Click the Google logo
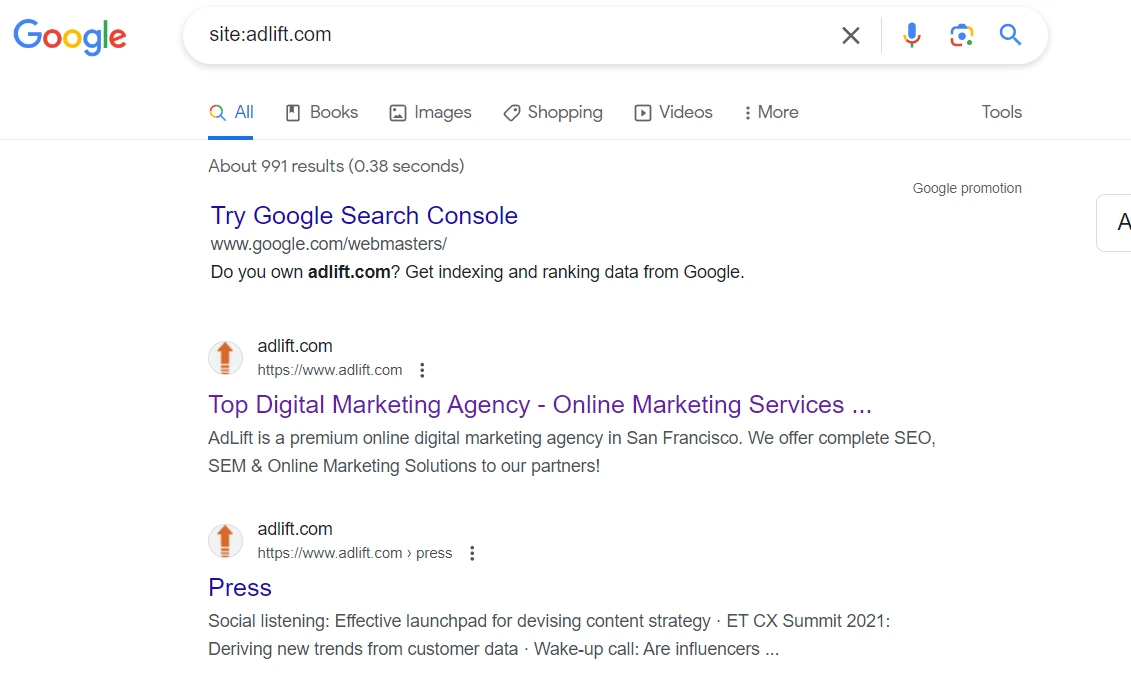Screen dimensions: 1131x693 (x=69, y=37)
